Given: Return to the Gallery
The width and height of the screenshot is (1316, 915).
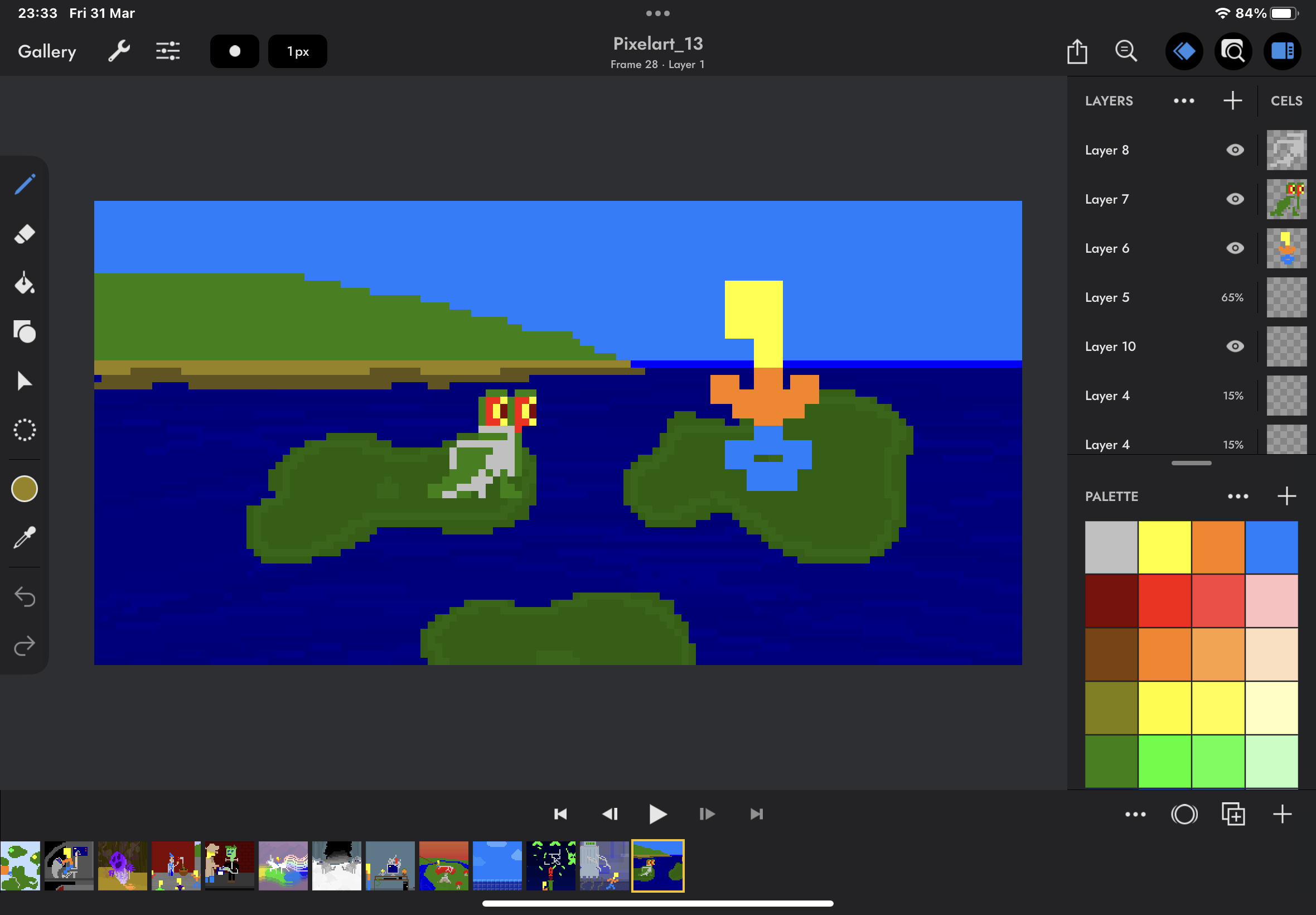Looking at the screenshot, I should 47,51.
